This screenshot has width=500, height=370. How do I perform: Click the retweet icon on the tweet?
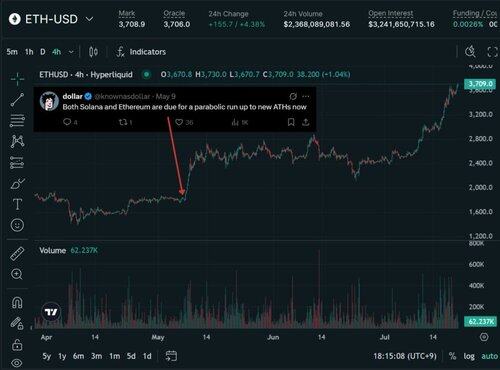click(123, 122)
